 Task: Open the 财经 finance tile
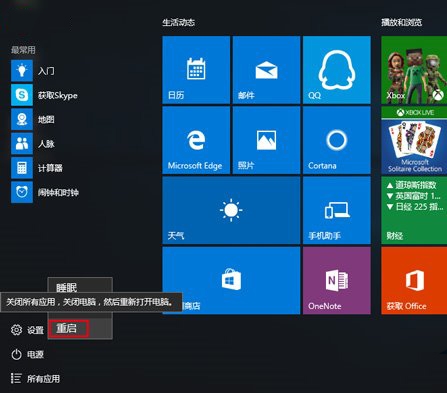(x=414, y=210)
